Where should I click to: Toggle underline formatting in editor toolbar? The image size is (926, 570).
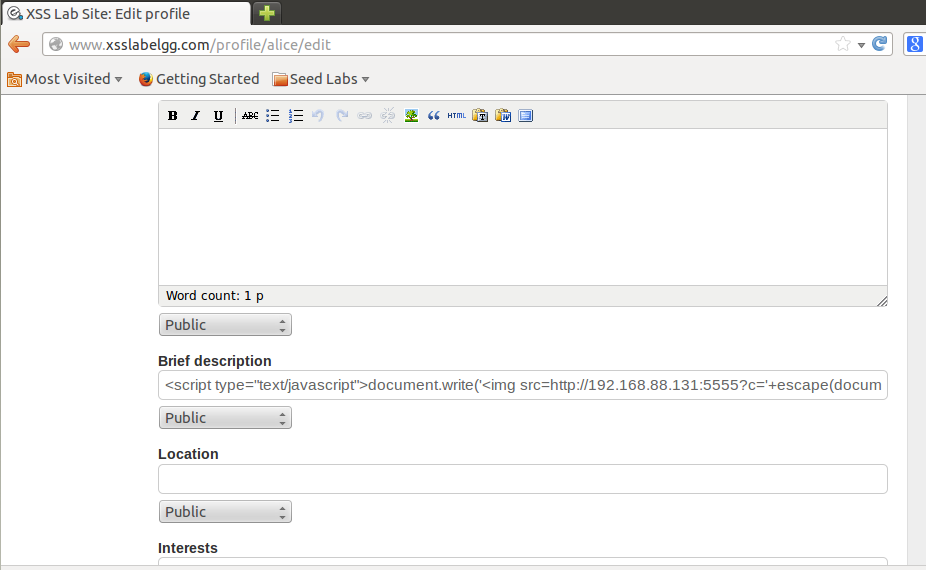point(219,116)
